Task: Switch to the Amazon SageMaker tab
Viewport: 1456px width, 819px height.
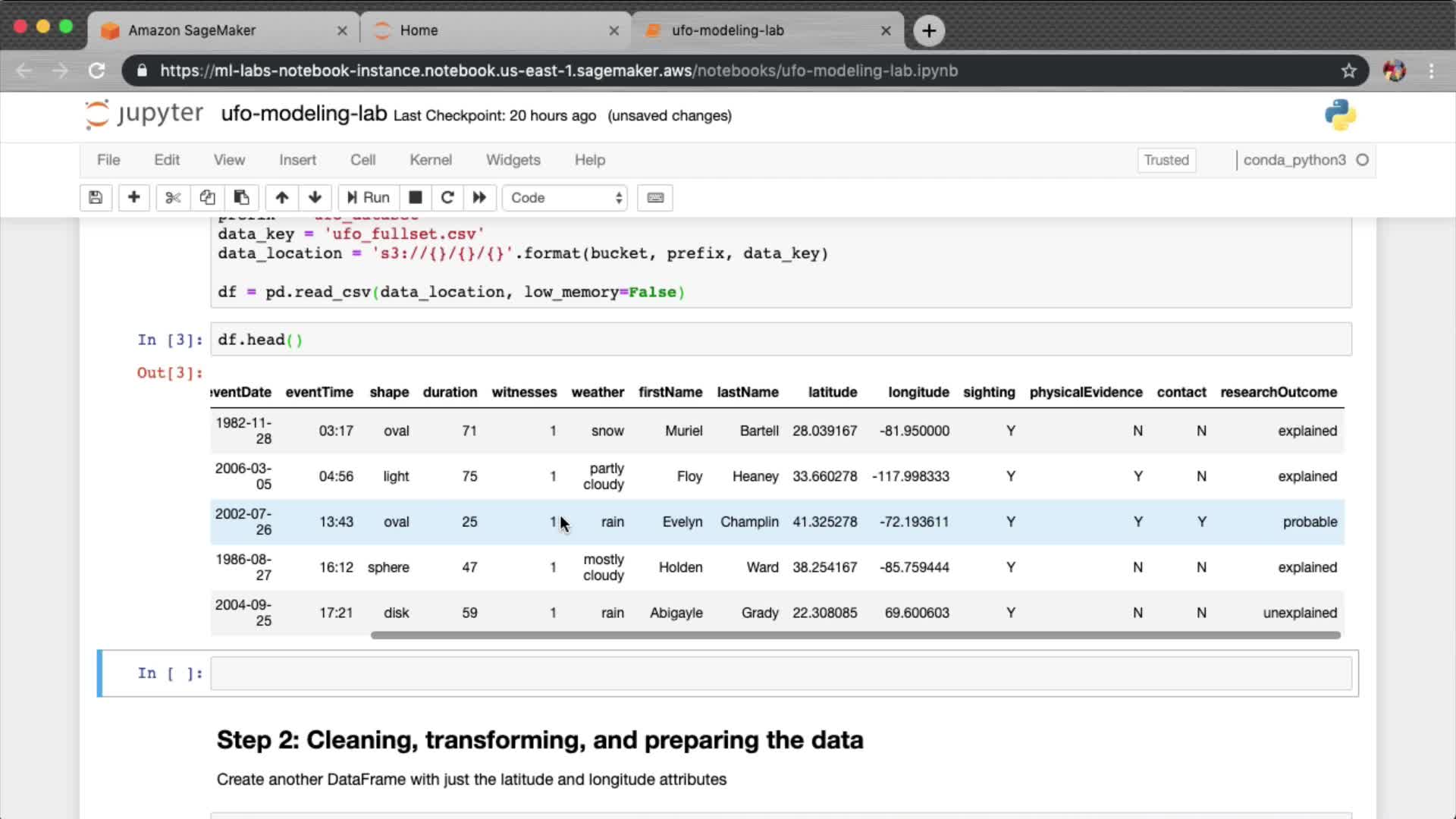Action: (220, 30)
